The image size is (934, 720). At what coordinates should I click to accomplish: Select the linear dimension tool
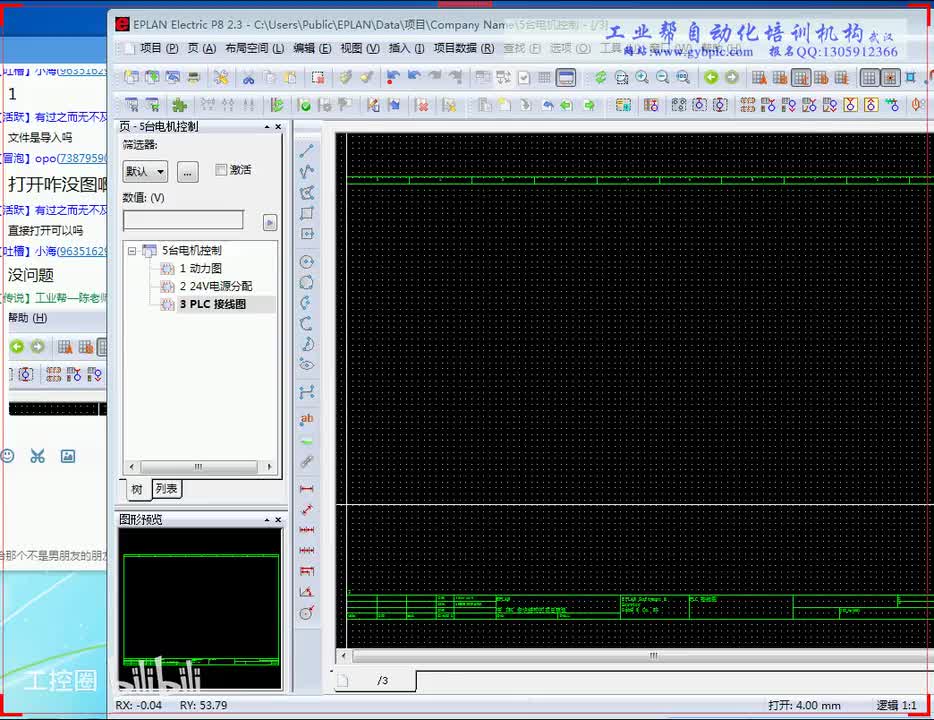(307, 488)
